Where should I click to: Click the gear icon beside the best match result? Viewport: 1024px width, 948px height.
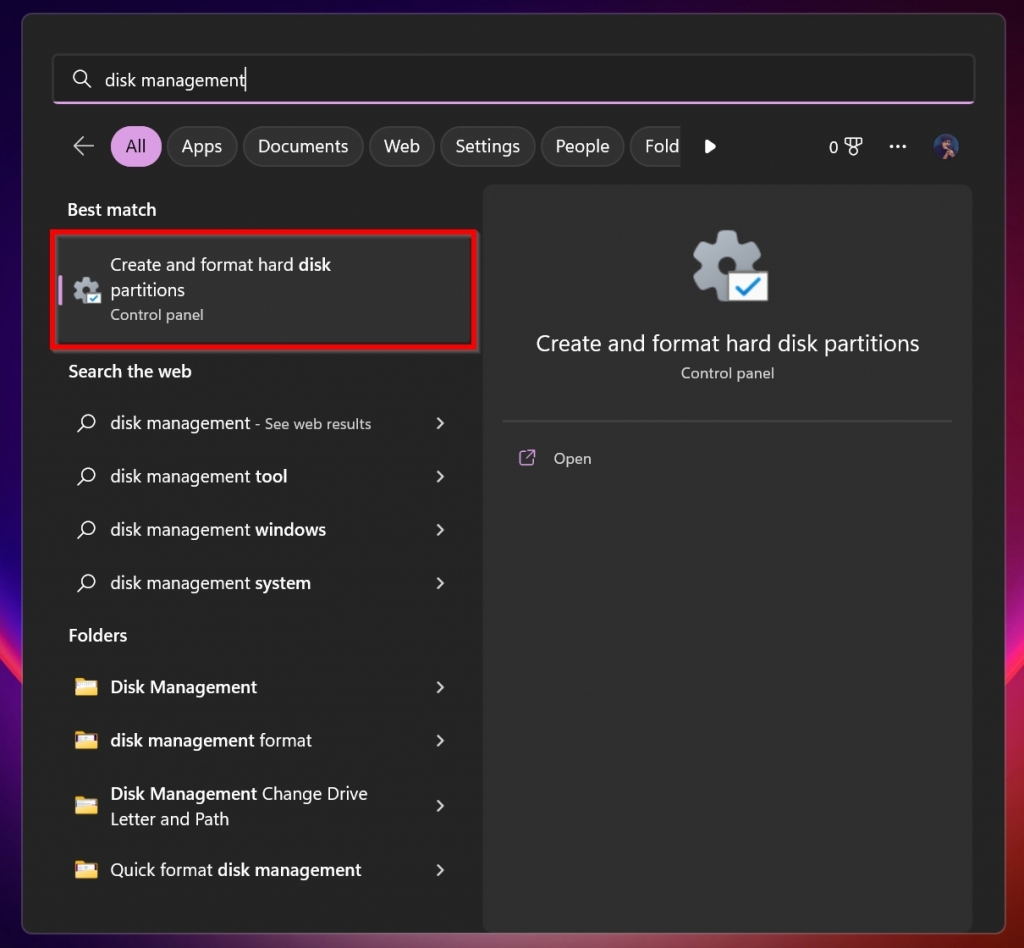tap(86, 290)
